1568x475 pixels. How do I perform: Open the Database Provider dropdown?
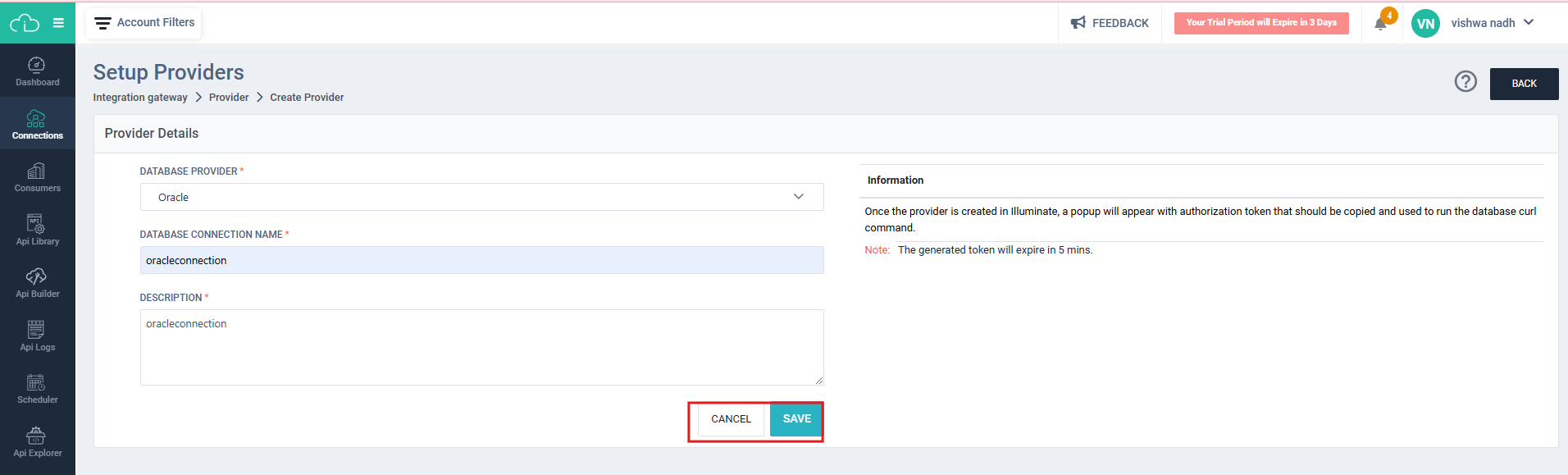(x=482, y=197)
